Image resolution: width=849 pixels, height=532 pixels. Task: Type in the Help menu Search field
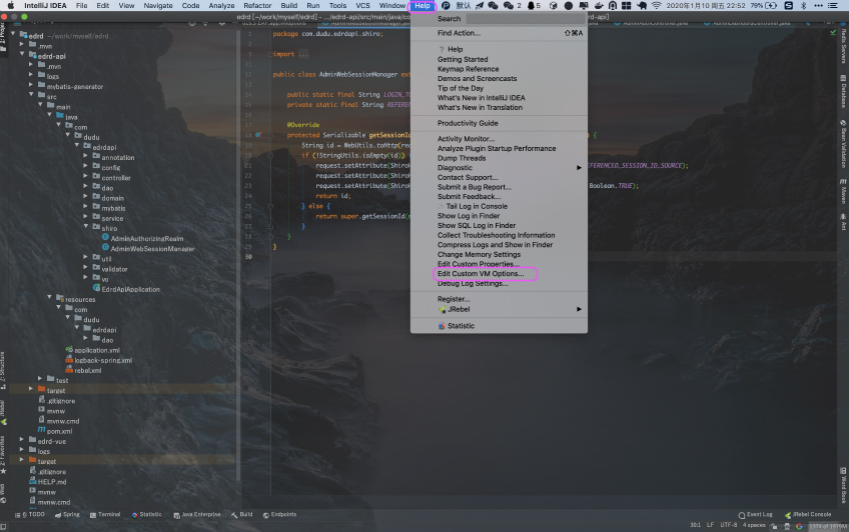pos(524,18)
